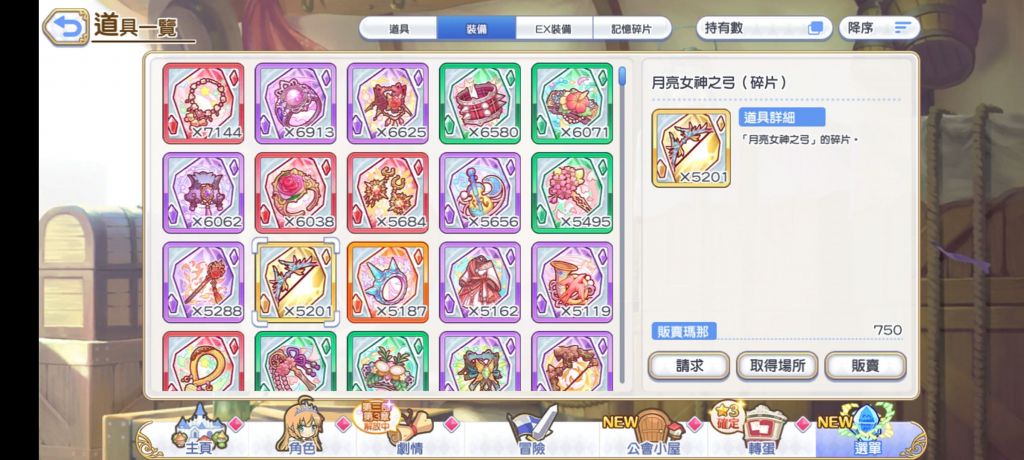
Task: Pick the rose ring item ×6038
Action: (x=296, y=193)
